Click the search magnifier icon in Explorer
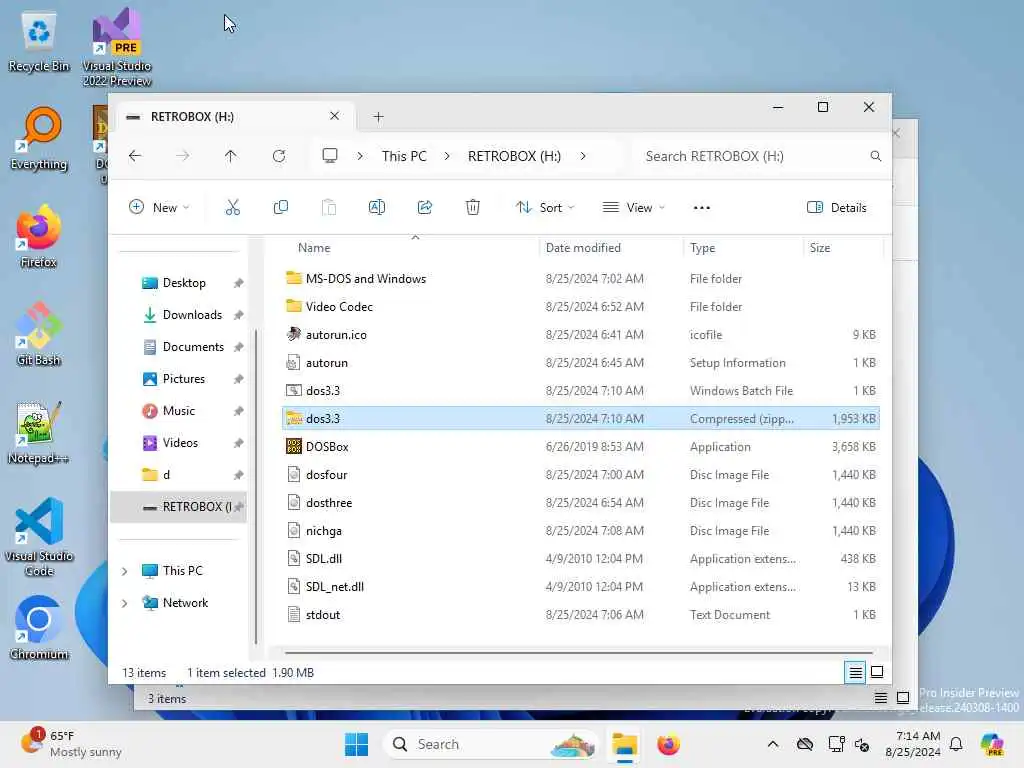 pyautogui.click(x=876, y=156)
